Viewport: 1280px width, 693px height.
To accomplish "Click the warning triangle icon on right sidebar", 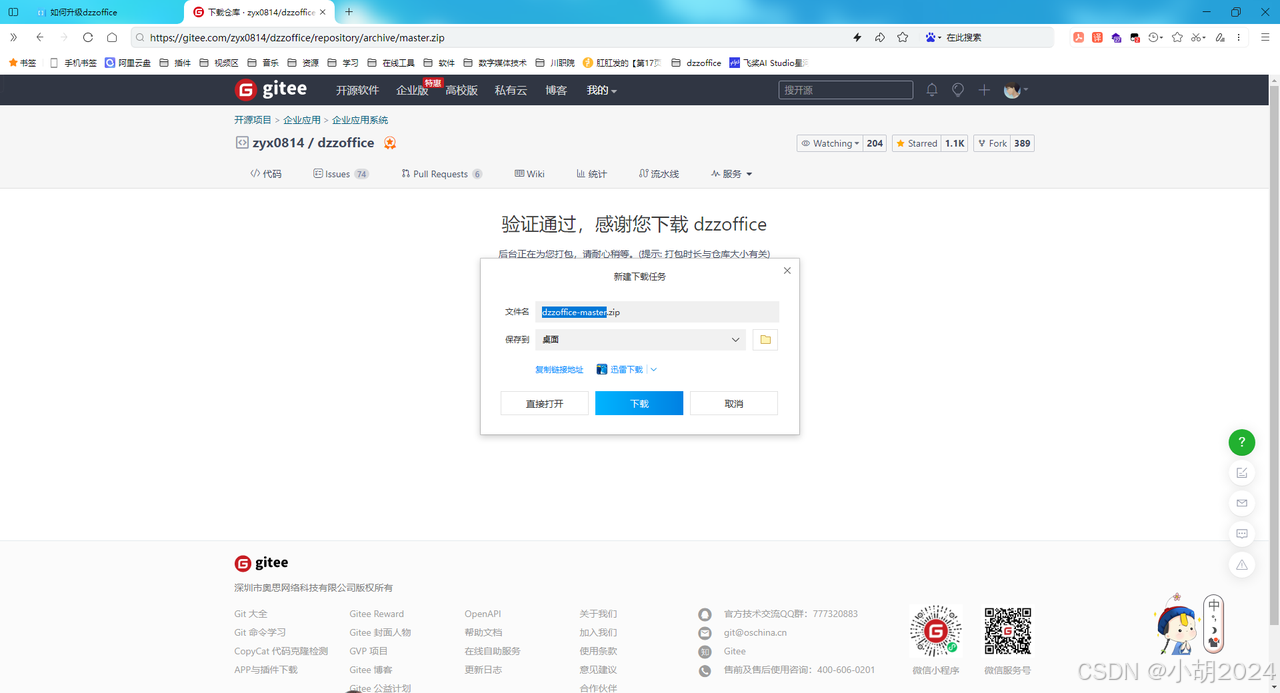I will [1241, 565].
